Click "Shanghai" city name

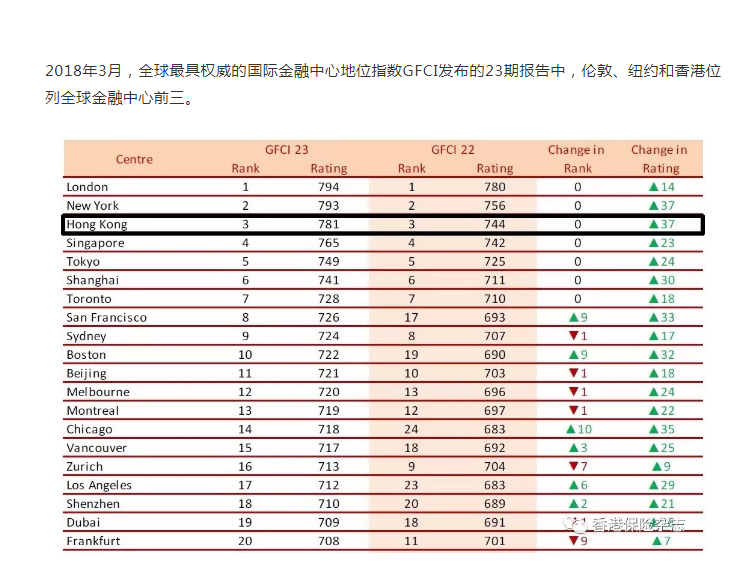93,280
